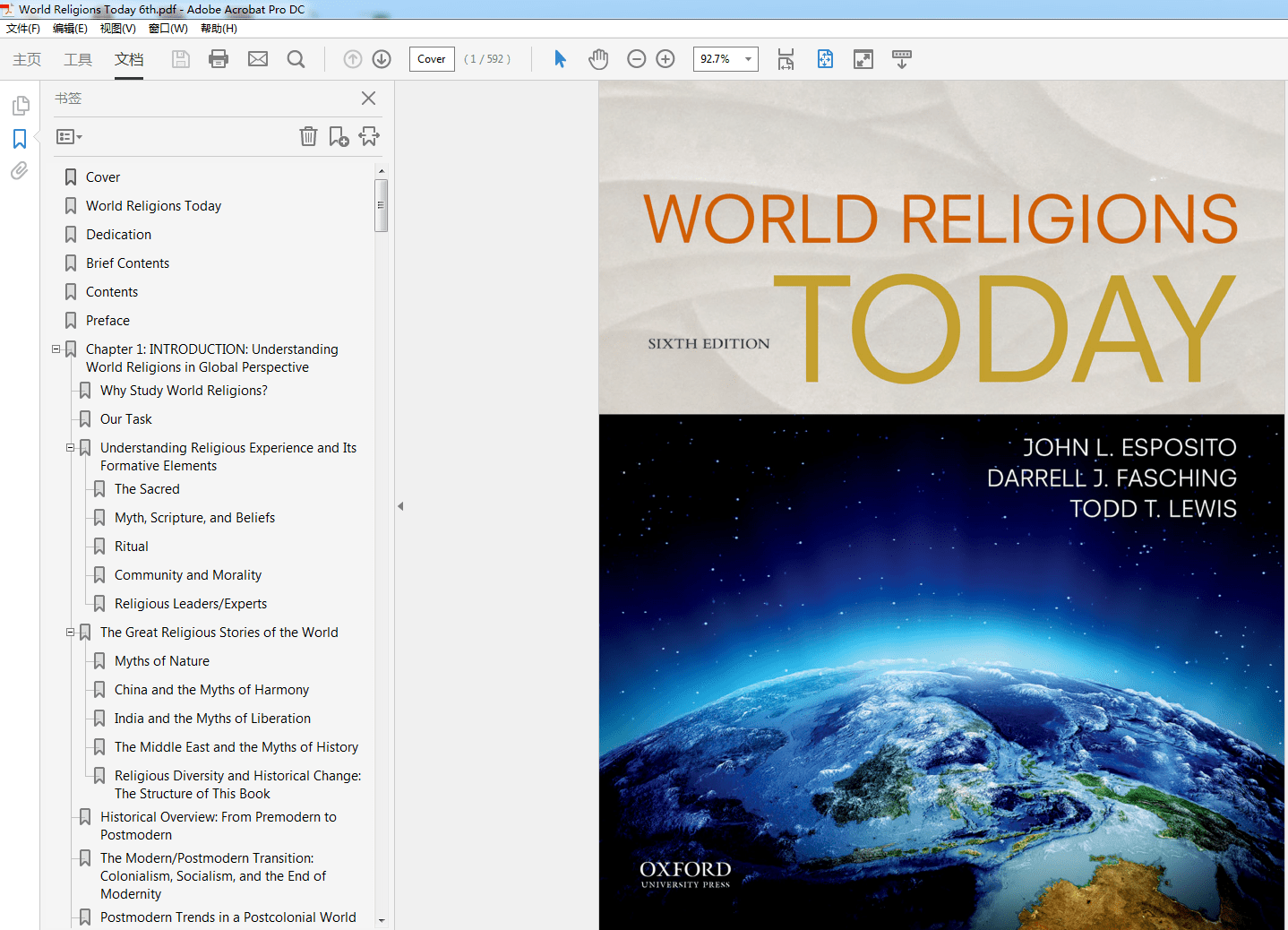Zoom out using the minus icon
Image resolution: width=1288 pixels, height=930 pixels.
(x=636, y=58)
